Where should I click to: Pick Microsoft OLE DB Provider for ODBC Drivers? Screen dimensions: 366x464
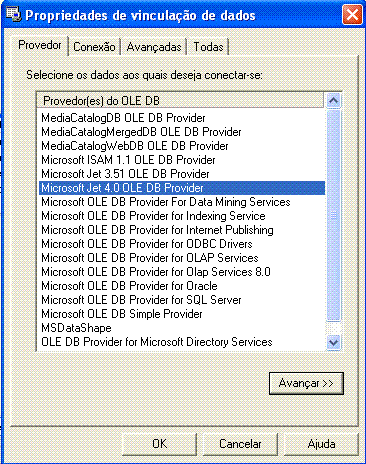tap(147, 244)
